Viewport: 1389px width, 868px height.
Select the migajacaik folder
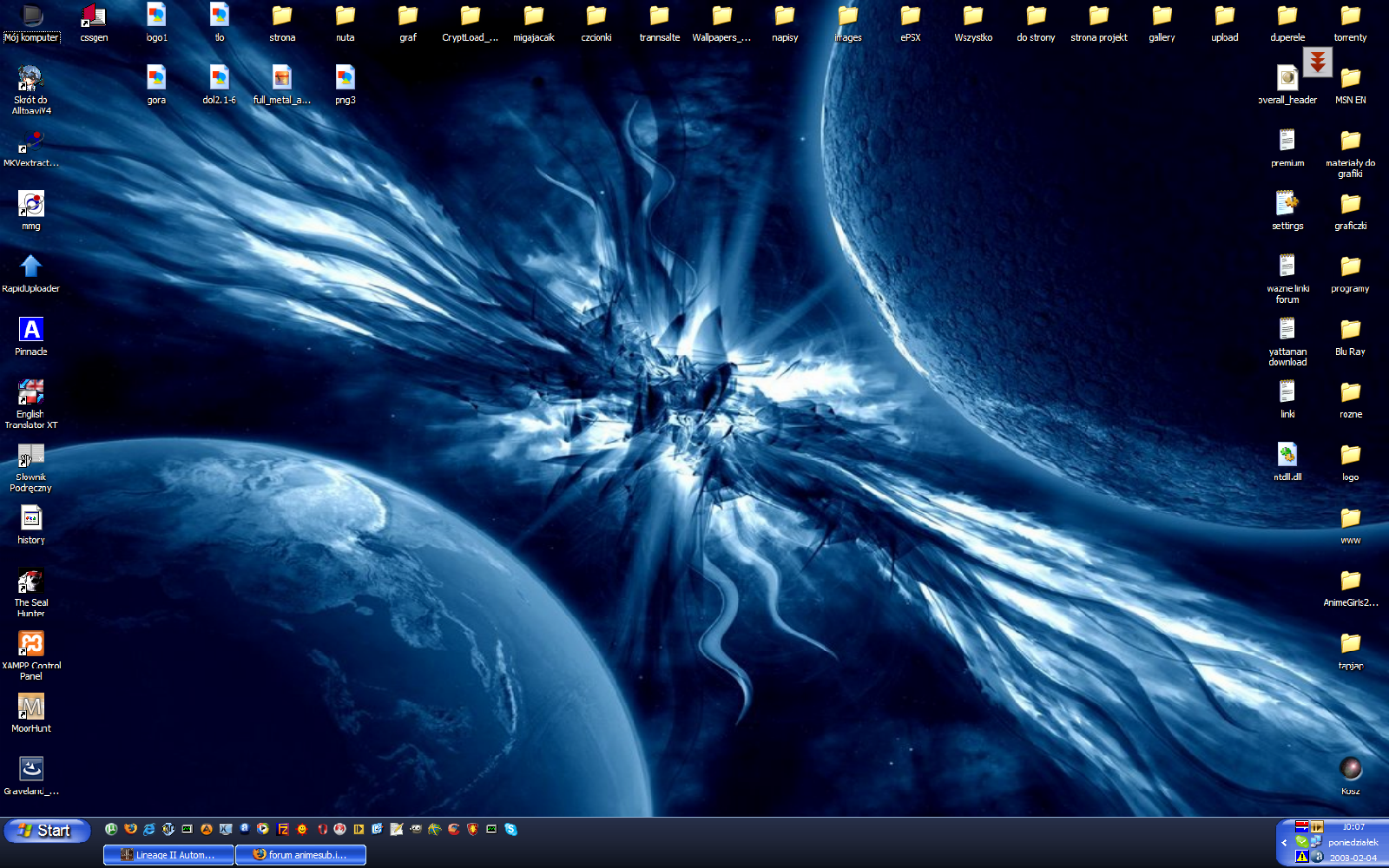point(533,23)
